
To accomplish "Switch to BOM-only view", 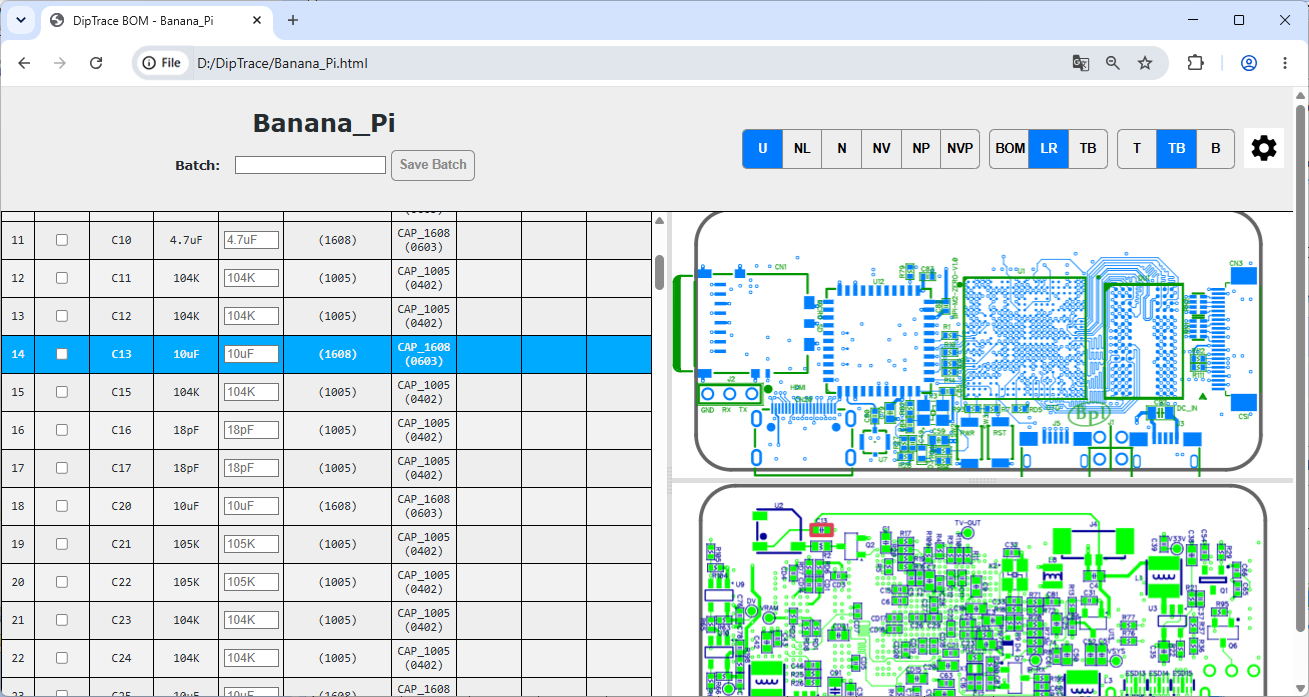I will click(1010, 149).
